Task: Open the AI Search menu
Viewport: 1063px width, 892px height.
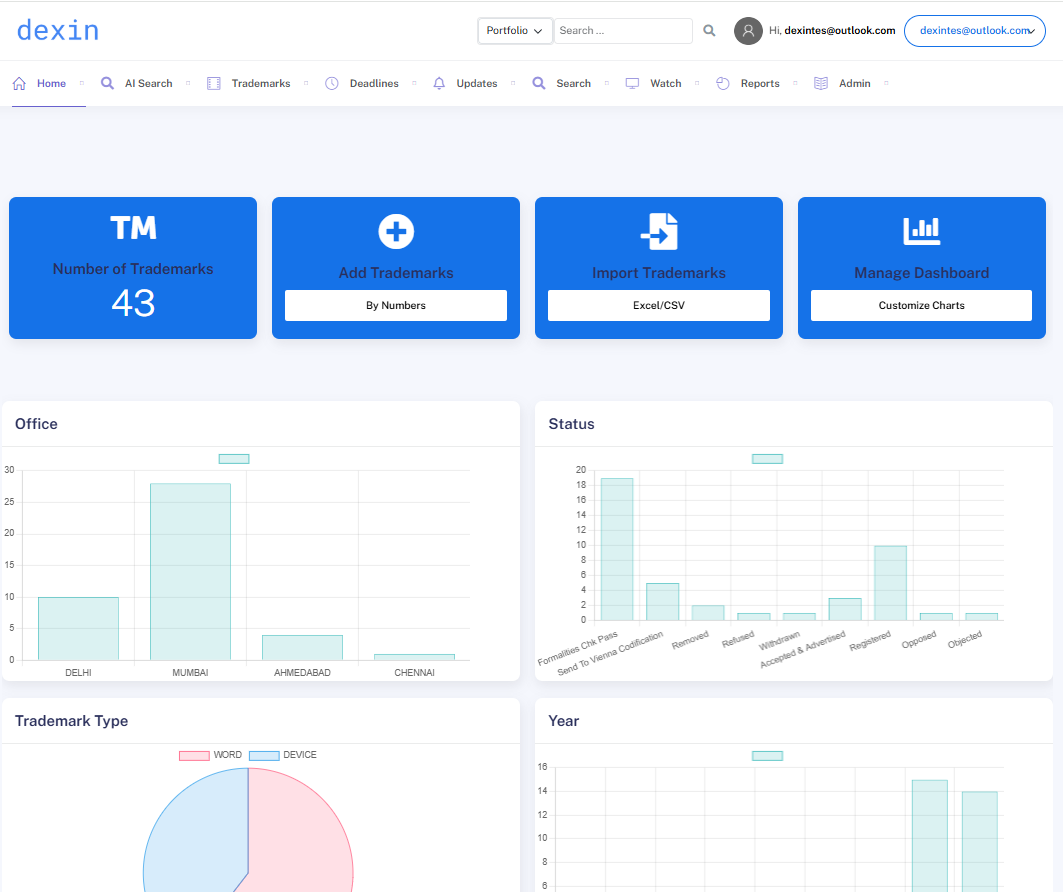Action: [x=148, y=83]
